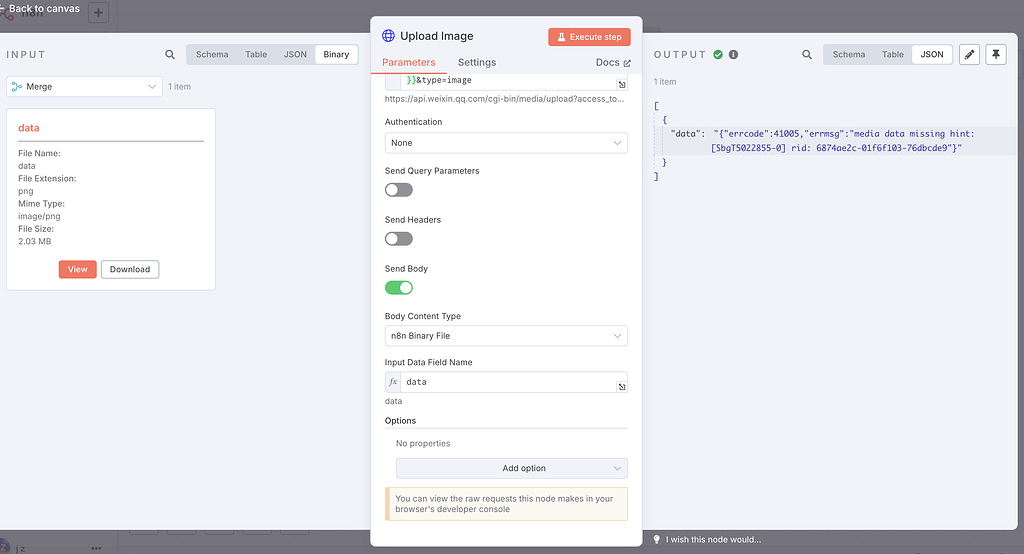Open the Authentication dropdown
This screenshot has width=1024, height=554.
(506, 143)
